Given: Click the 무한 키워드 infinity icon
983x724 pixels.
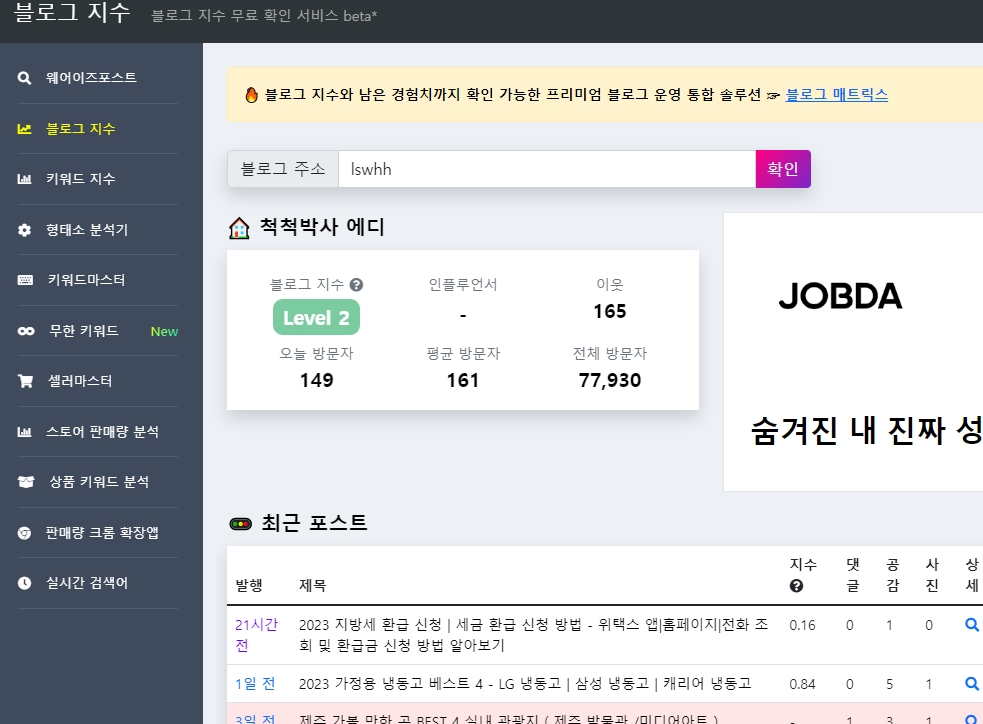Looking at the screenshot, I should click(x=25, y=330).
